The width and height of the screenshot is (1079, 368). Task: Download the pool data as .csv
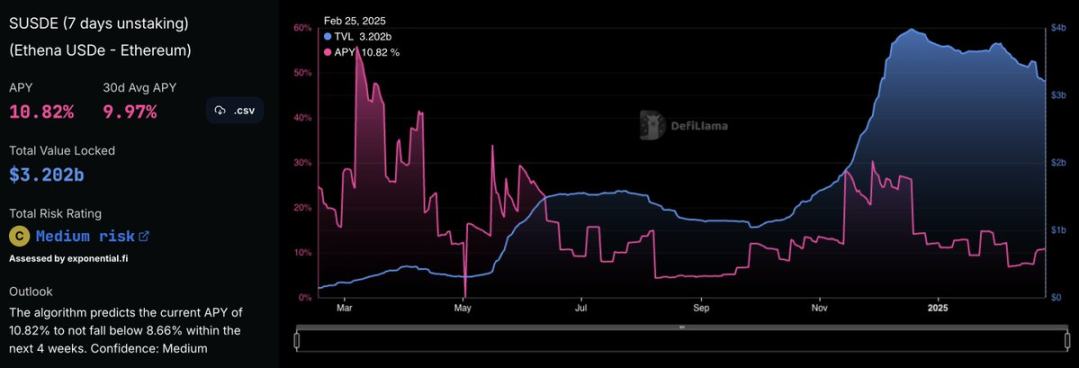[x=235, y=110]
